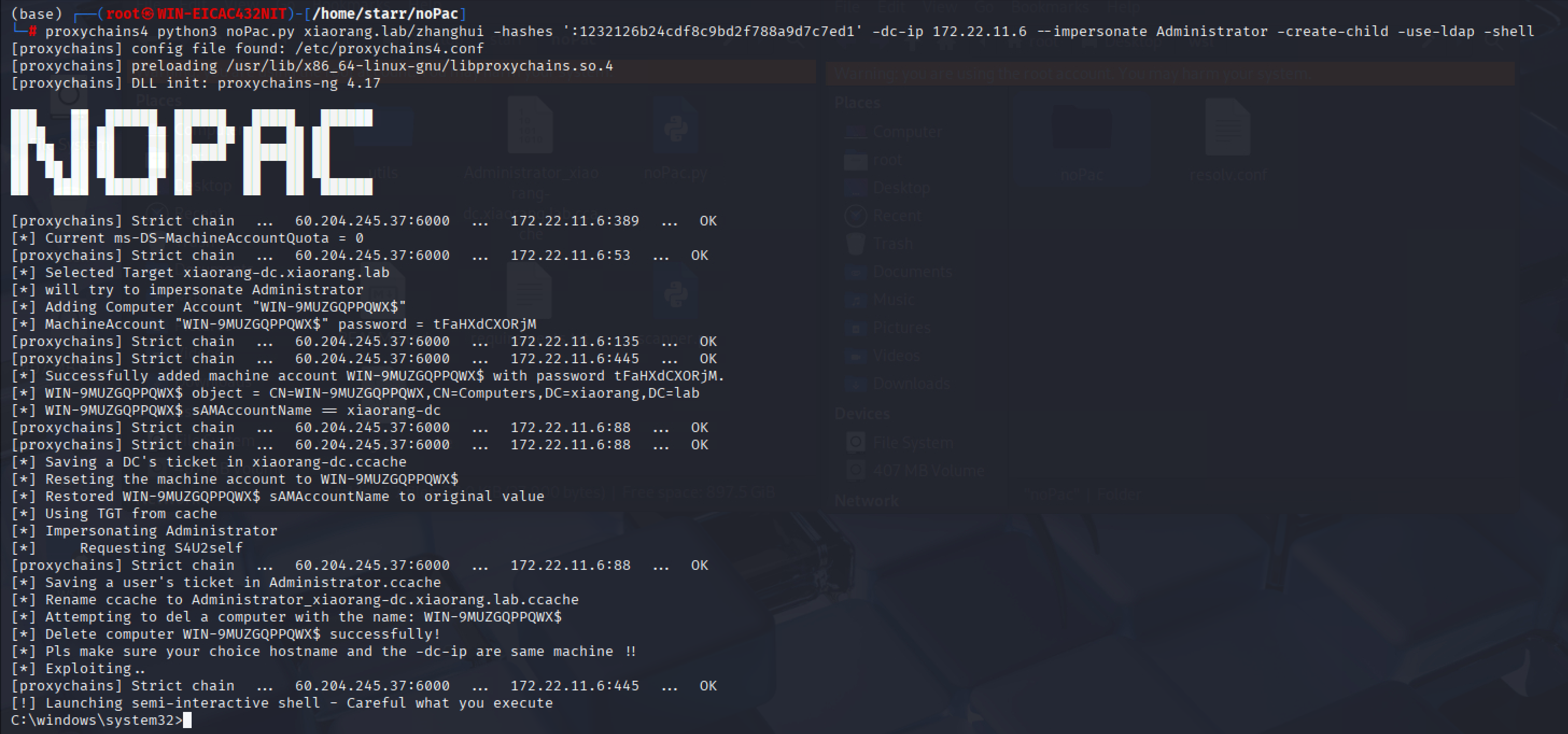Select the Music sidebar folder
Screen dimensions: 1568x734
click(893, 299)
